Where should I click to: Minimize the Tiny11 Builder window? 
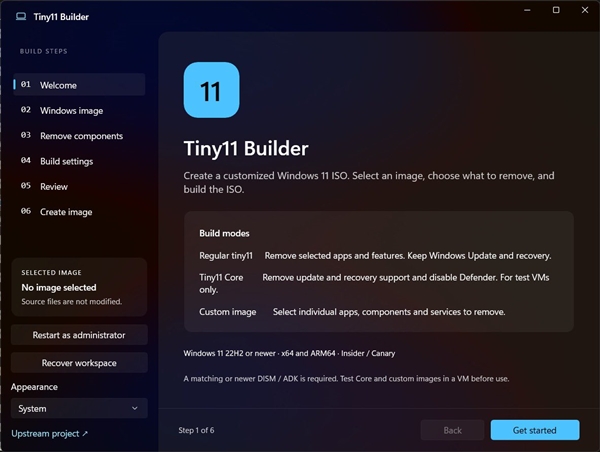point(527,10)
